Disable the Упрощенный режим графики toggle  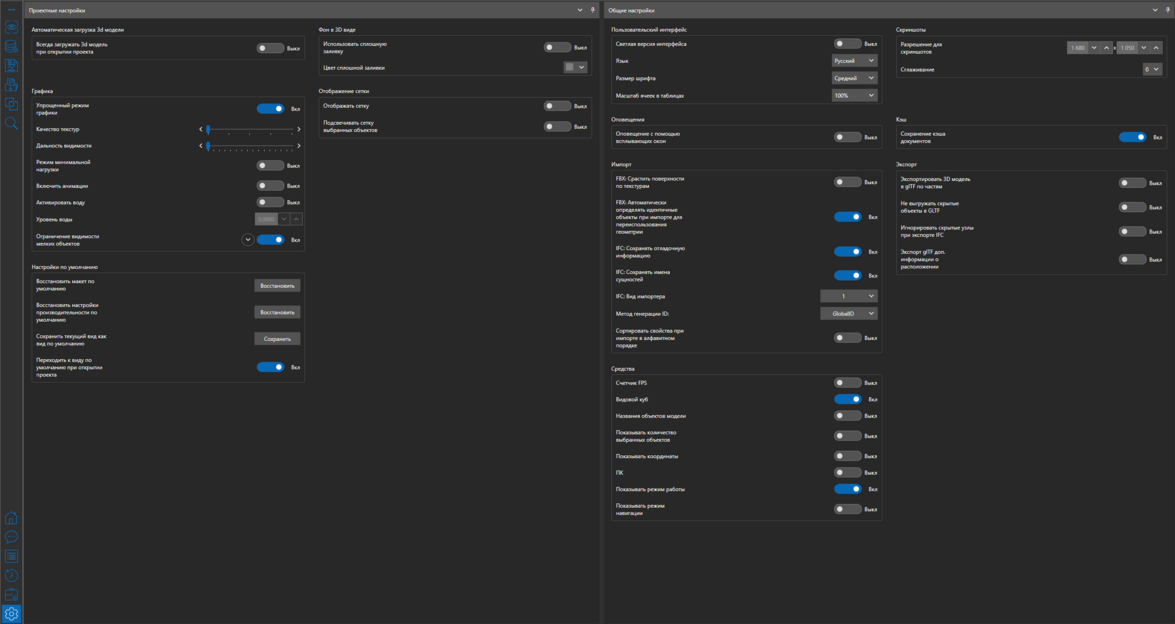(x=270, y=109)
